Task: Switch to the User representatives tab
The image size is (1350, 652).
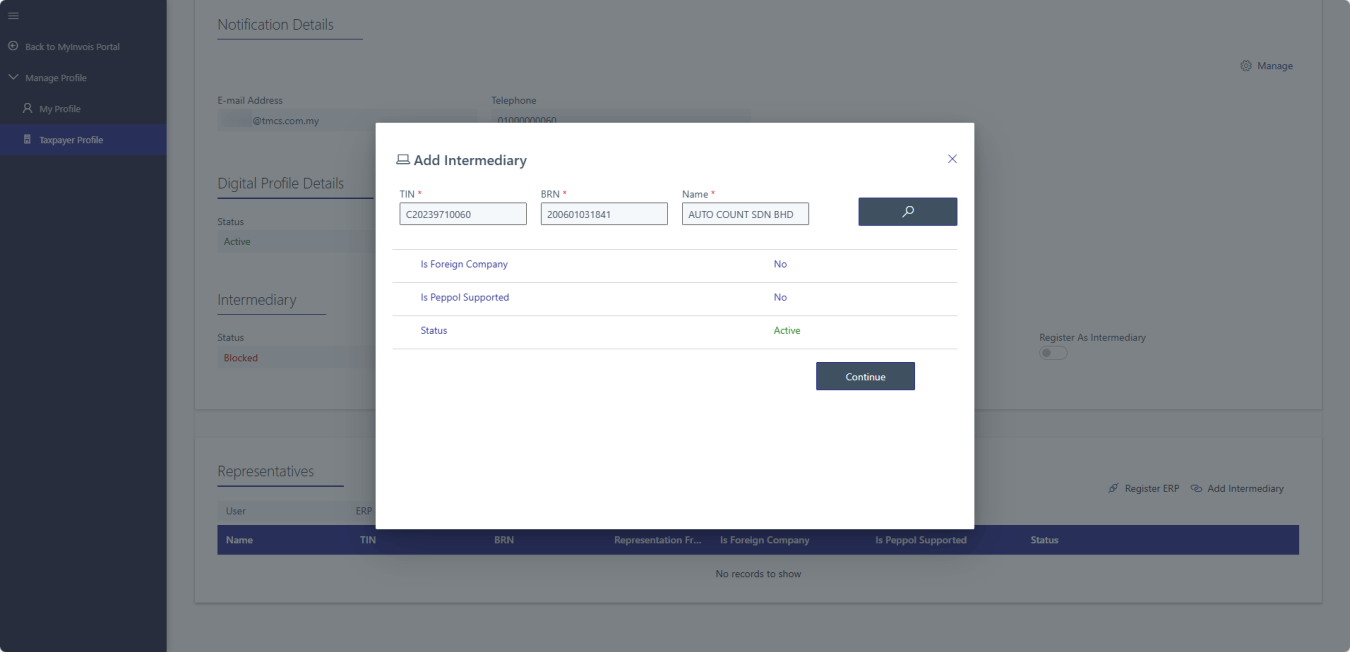Action: [236, 511]
